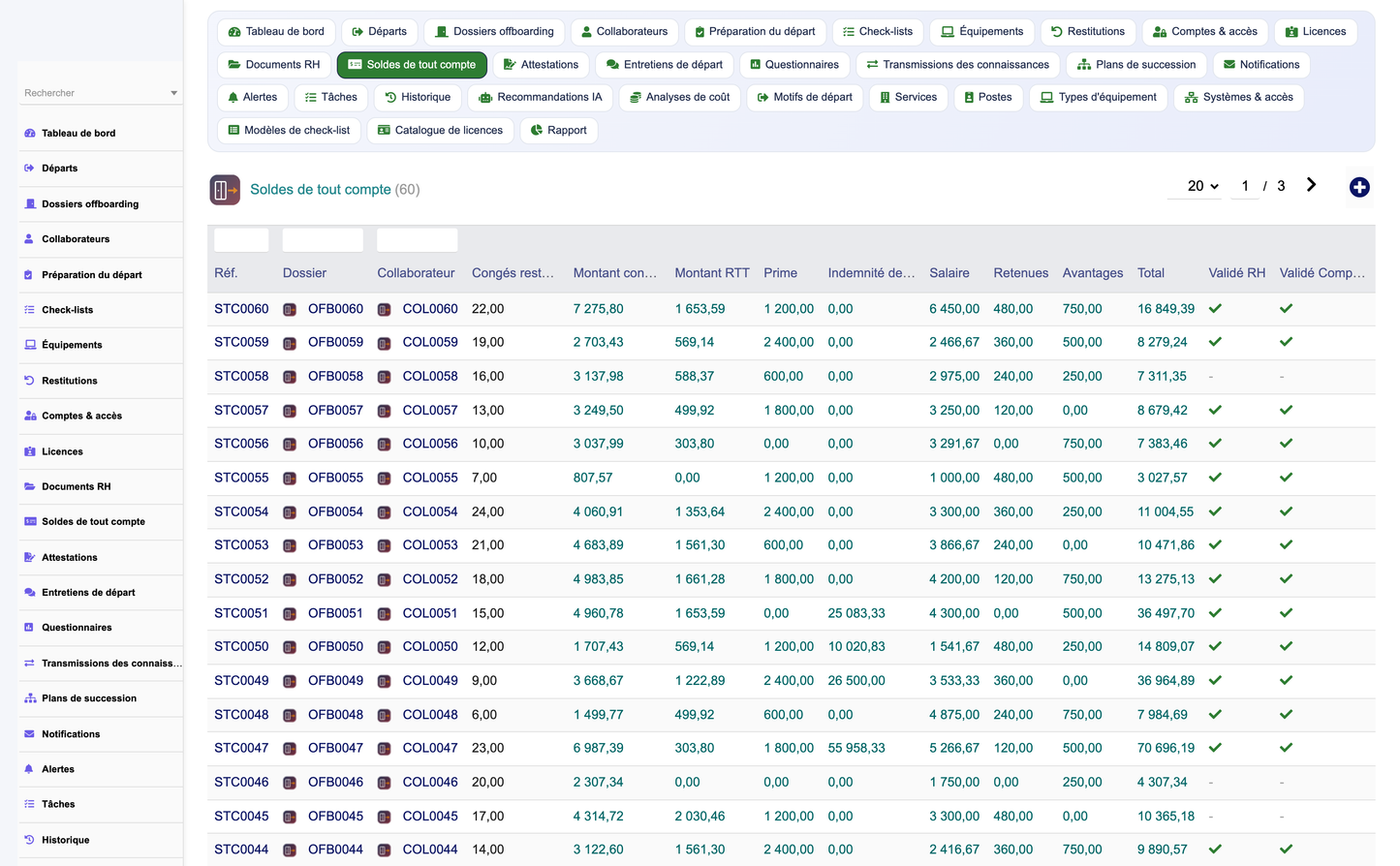Screen dimensions: 1400x866
Task: Click the Alertes bell icon in sidebar
Action: pyautogui.click(x=29, y=769)
